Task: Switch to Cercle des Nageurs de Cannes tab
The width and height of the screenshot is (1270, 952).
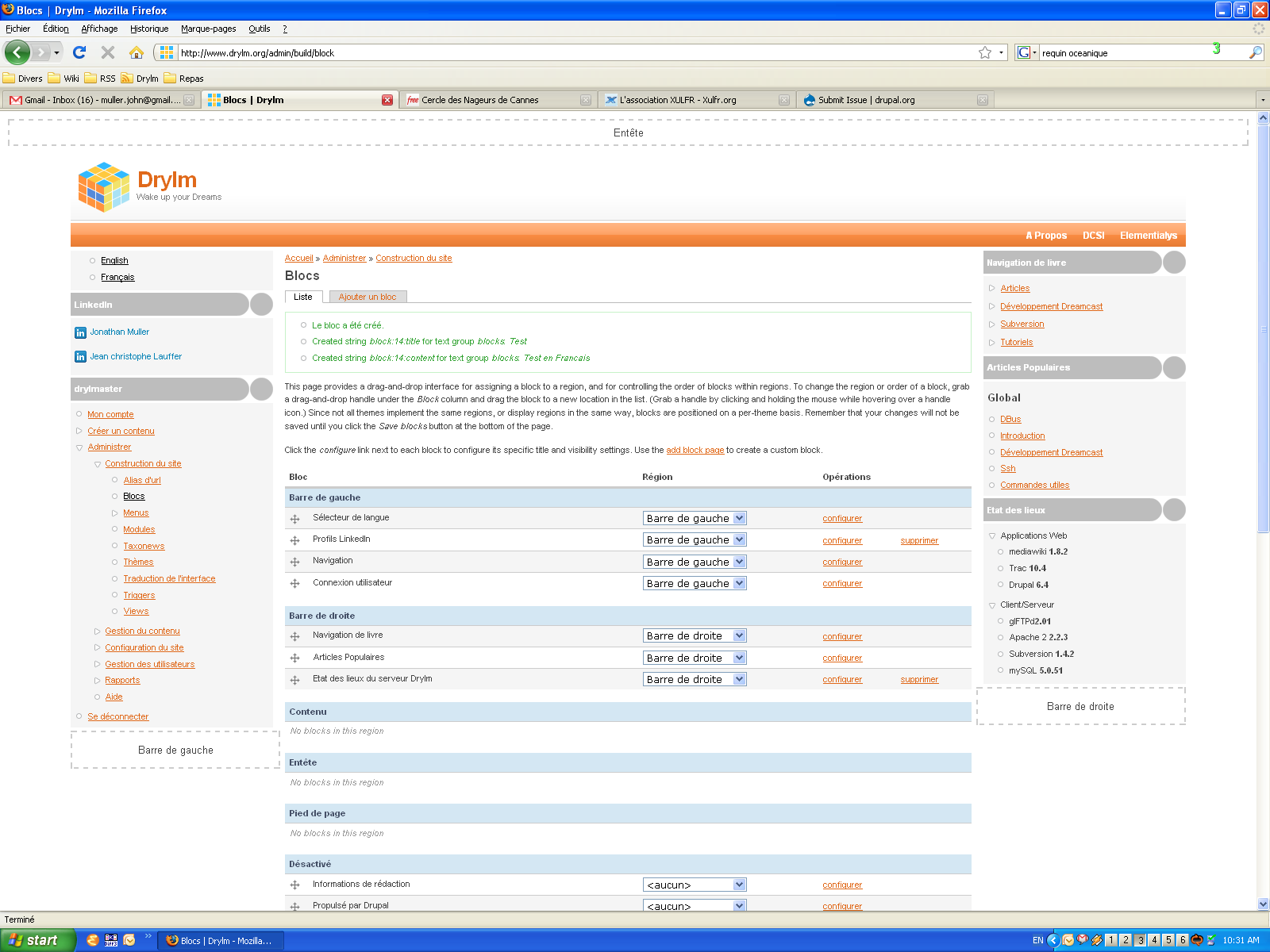Action: 498,100
